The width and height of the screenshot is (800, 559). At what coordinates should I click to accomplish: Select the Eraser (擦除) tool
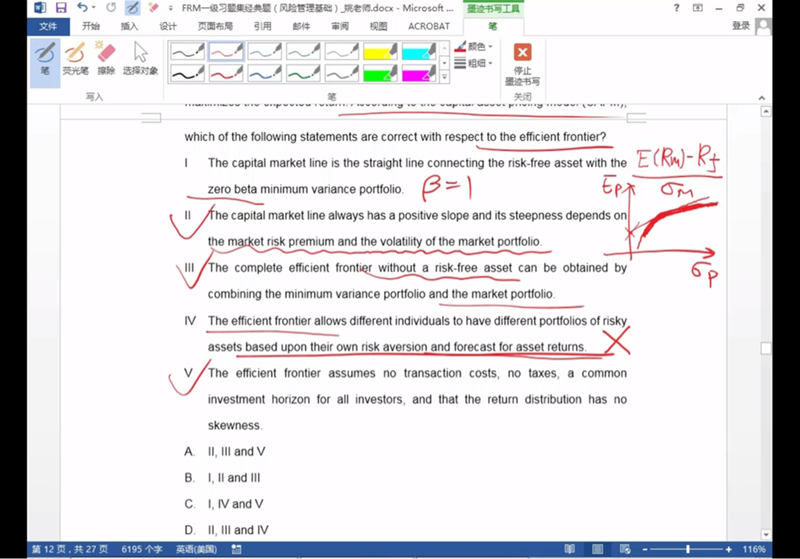click(107, 57)
